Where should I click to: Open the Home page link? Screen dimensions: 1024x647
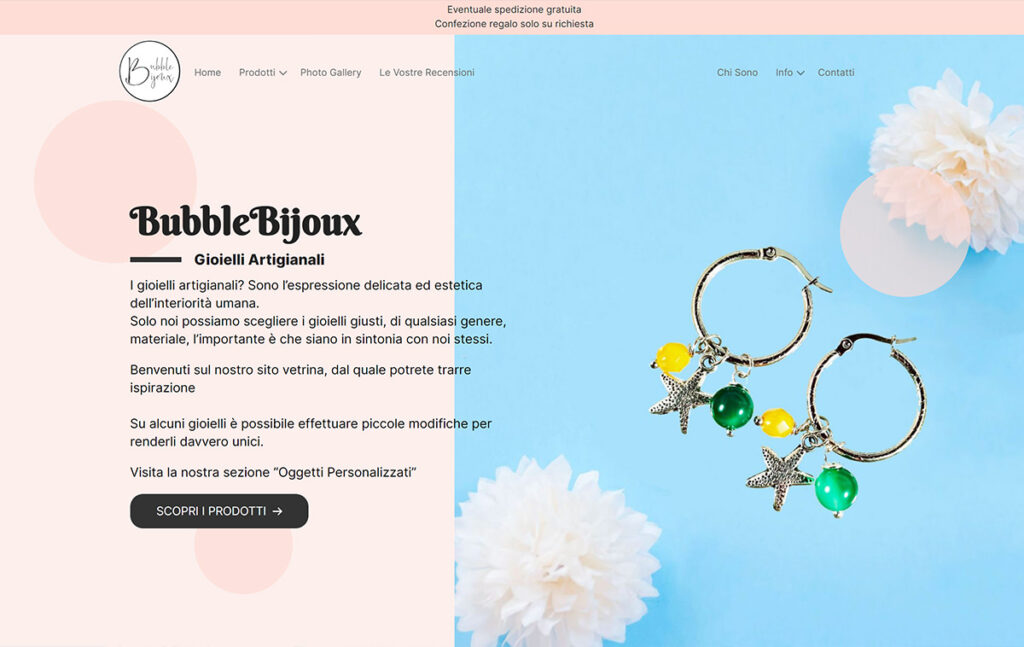tap(207, 72)
